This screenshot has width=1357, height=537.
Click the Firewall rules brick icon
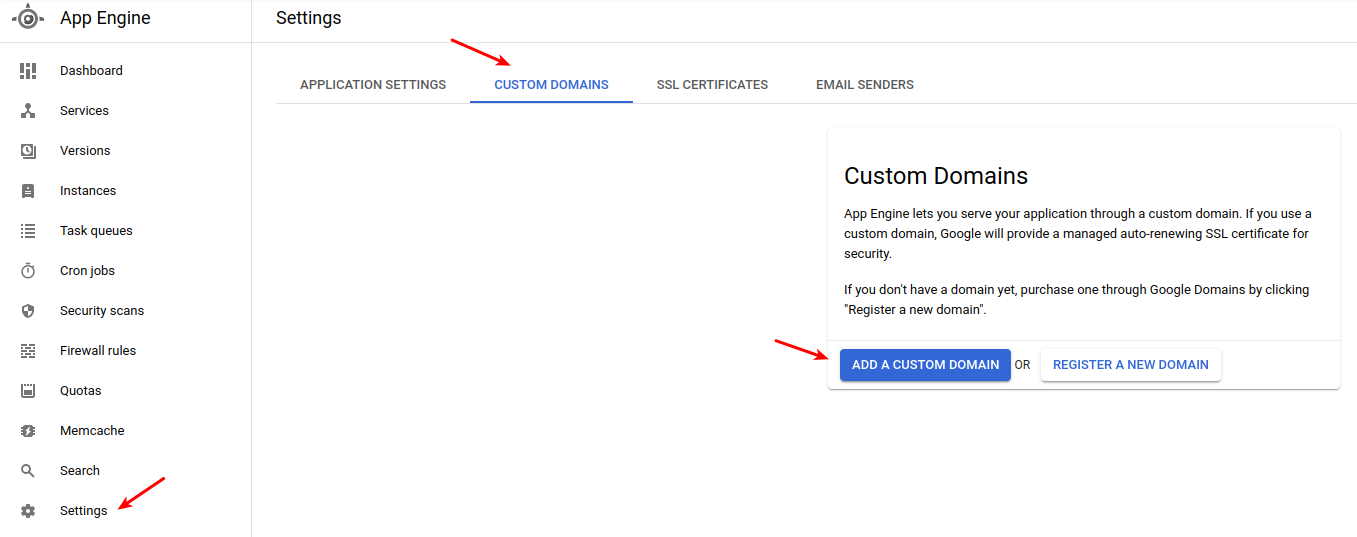pyautogui.click(x=28, y=351)
